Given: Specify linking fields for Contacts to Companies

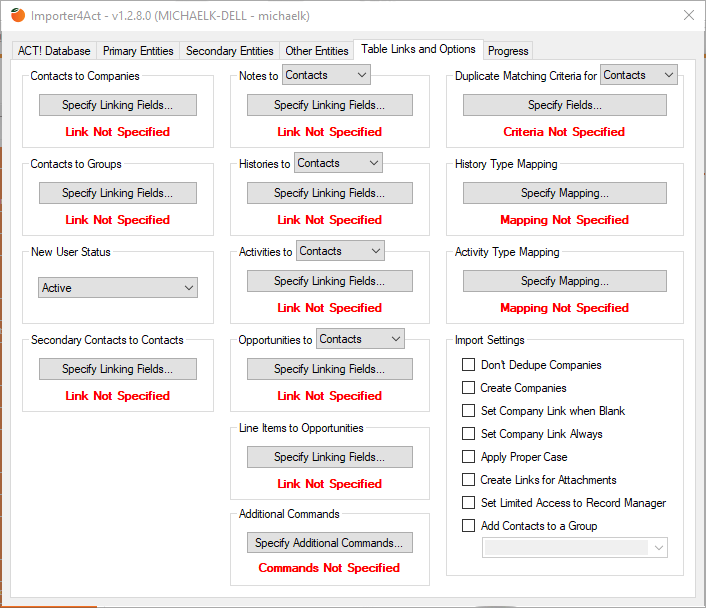Looking at the screenshot, I should [118, 105].
